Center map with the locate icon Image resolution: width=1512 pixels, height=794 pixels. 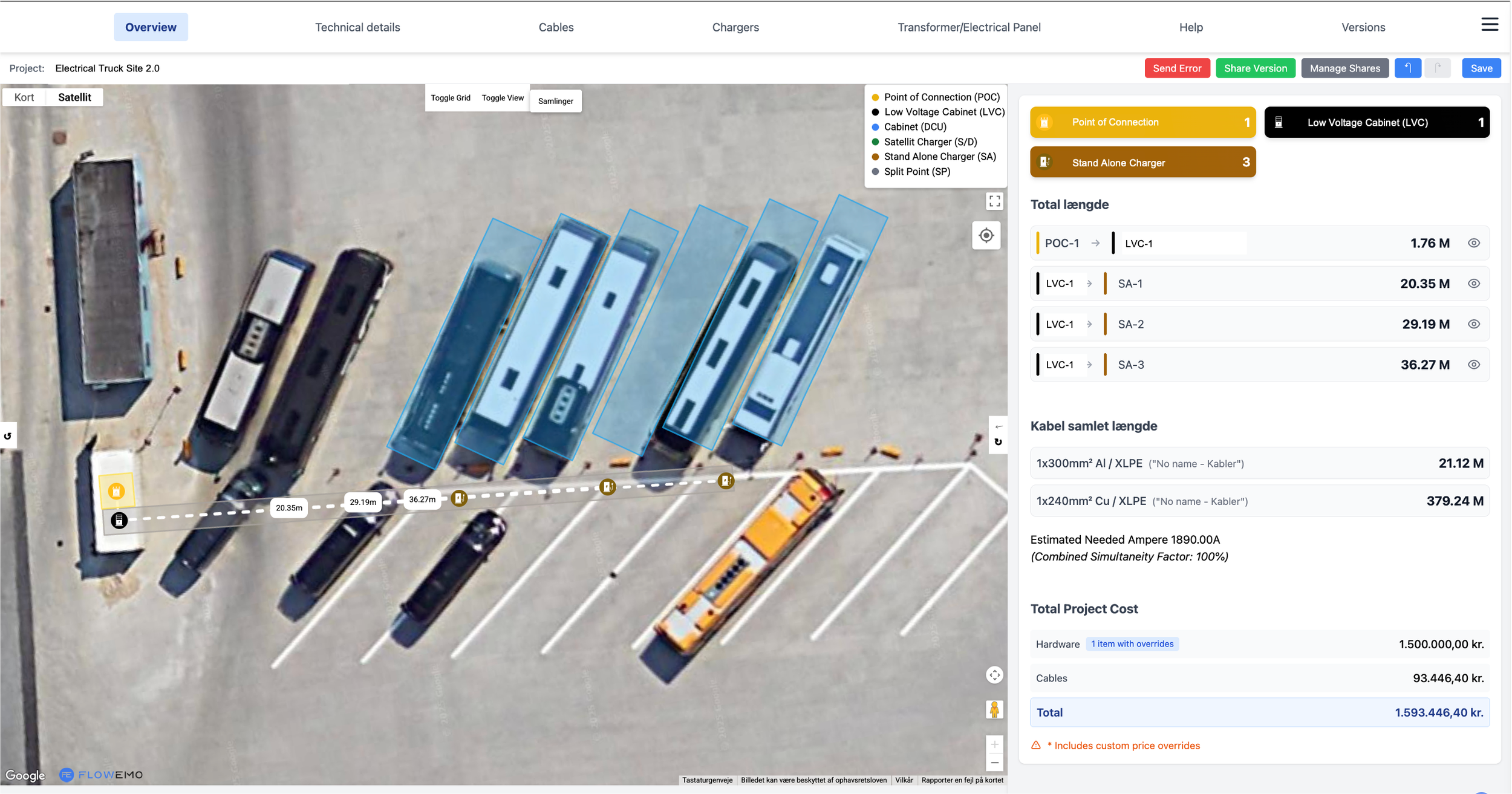(986, 236)
